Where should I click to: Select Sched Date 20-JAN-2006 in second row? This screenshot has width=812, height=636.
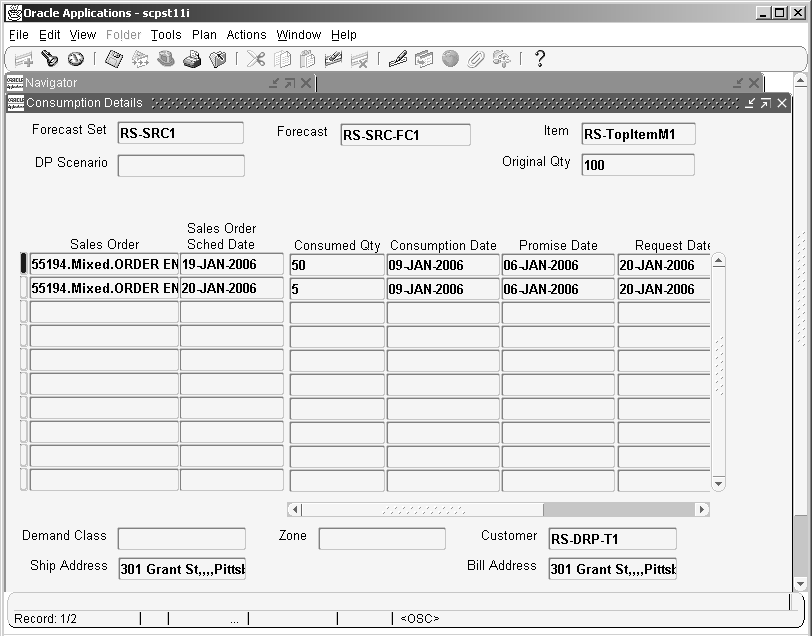(x=231, y=288)
